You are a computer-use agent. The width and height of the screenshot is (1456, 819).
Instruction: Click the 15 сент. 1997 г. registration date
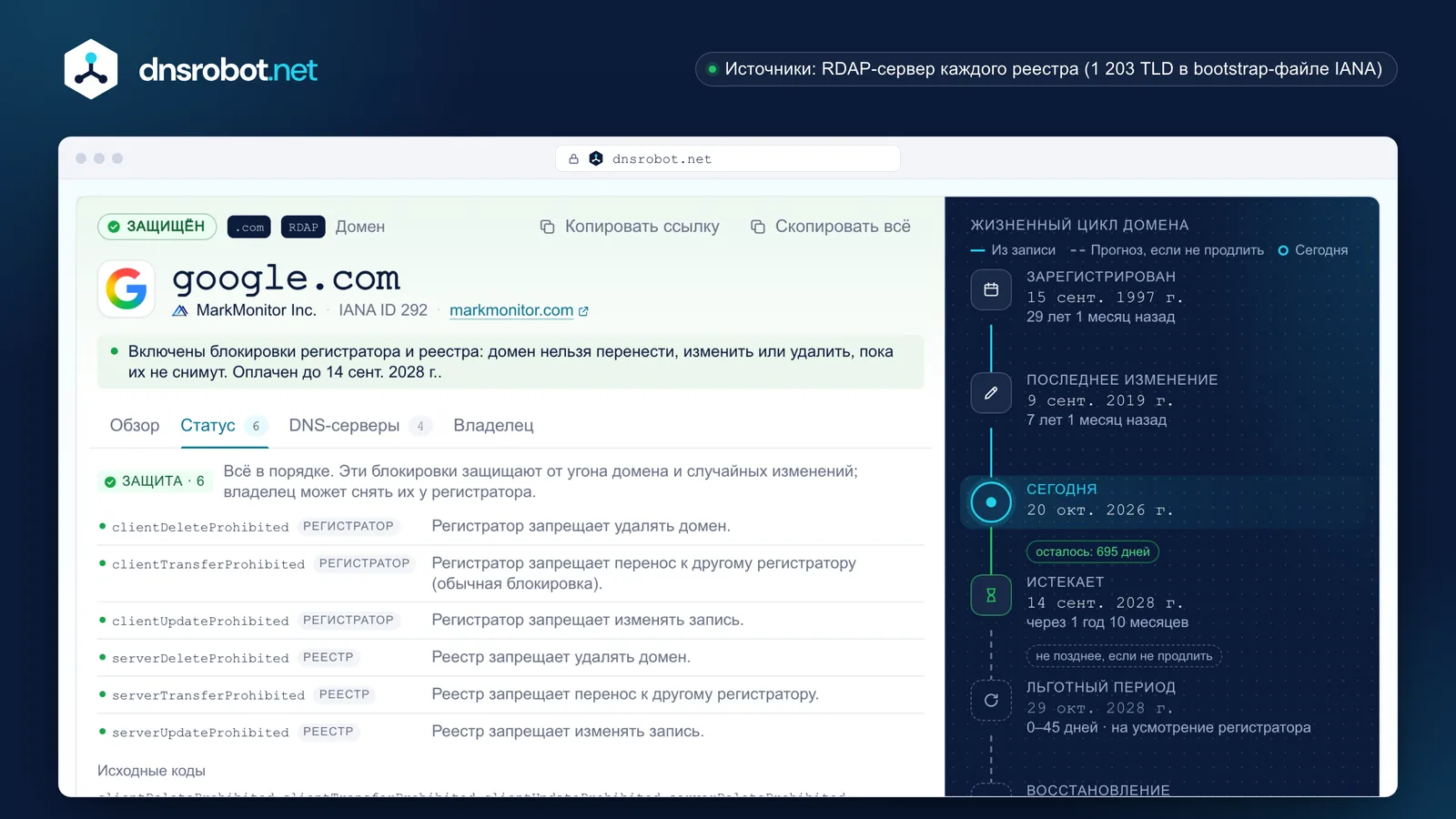tap(1105, 297)
